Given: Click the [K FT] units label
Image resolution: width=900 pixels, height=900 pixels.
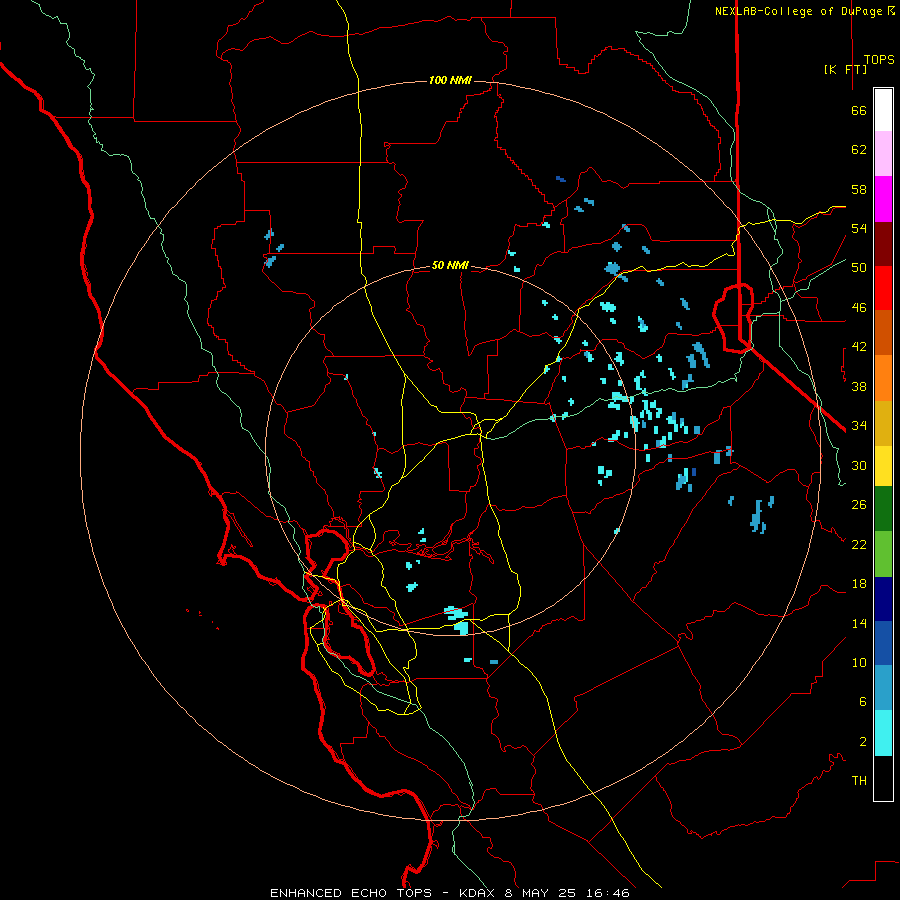Looking at the screenshot, I should [x=845, y=69].
